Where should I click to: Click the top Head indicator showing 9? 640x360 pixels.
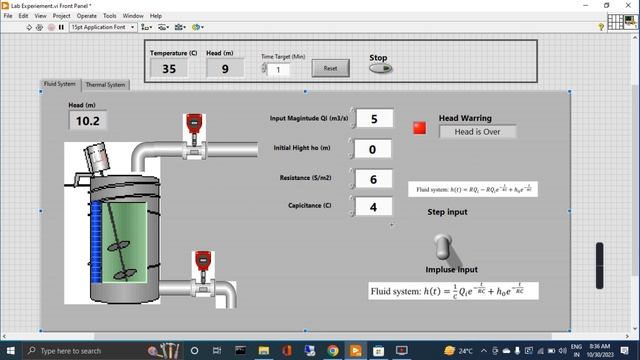tap(225, 68)
